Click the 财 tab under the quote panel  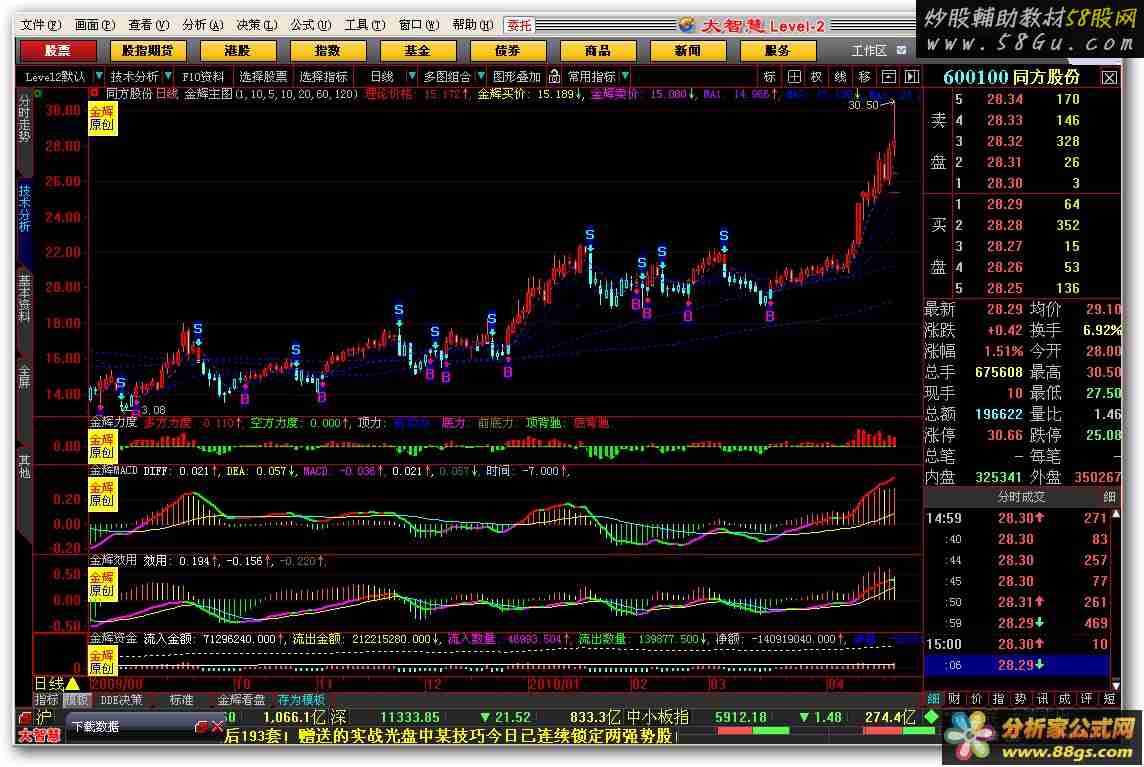coord(954,699)
